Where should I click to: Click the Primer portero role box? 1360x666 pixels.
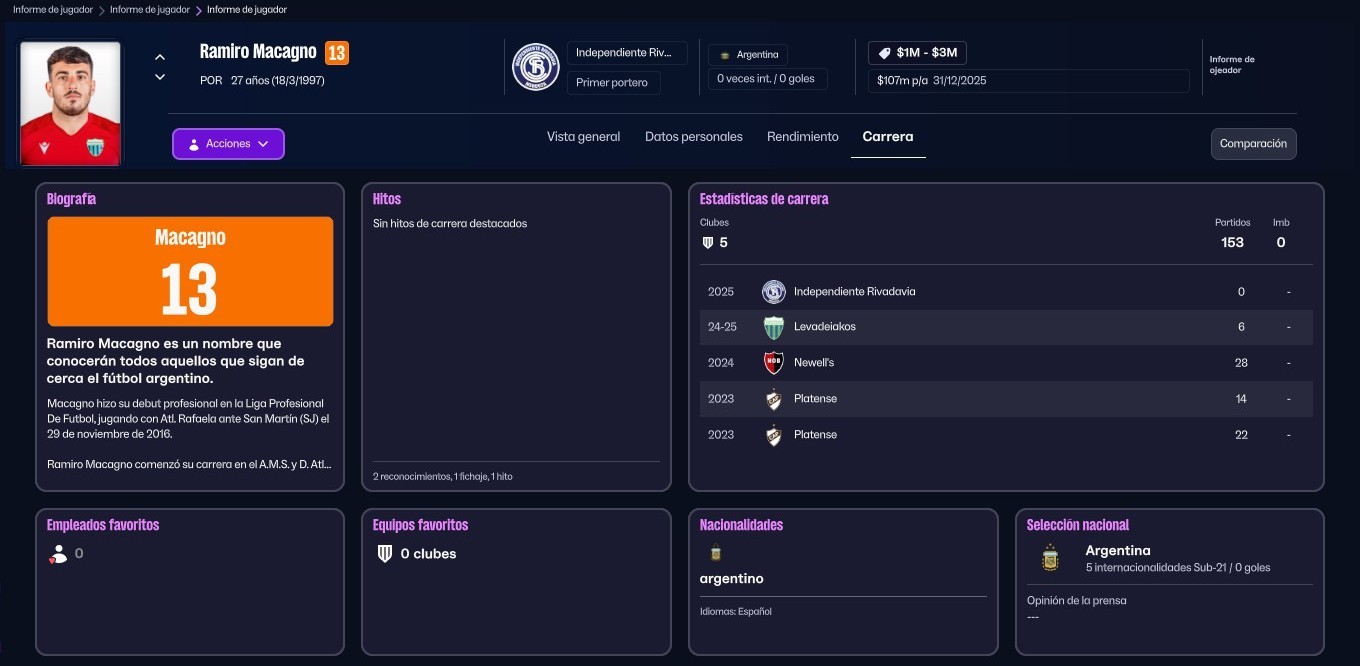pyautogui.click(x=612, y=83)
